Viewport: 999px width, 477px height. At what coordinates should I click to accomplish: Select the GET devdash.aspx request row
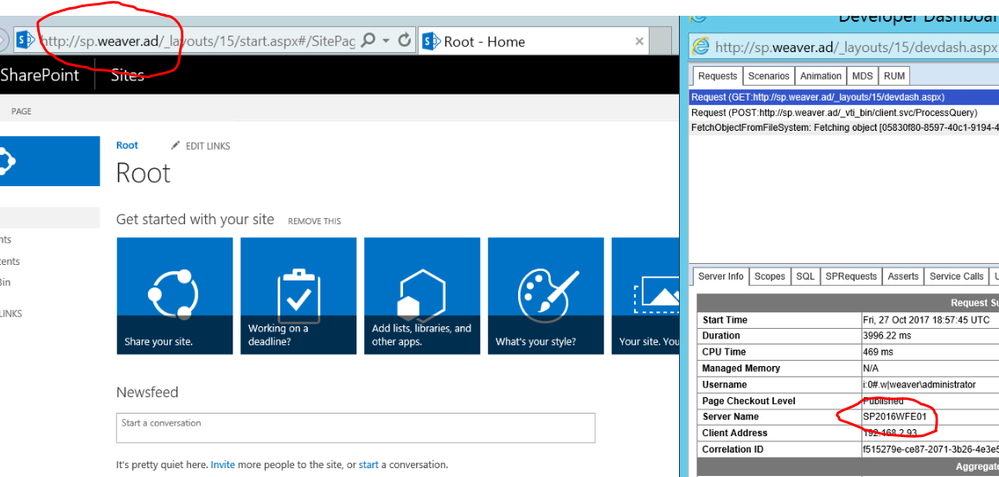pos(844,97)
